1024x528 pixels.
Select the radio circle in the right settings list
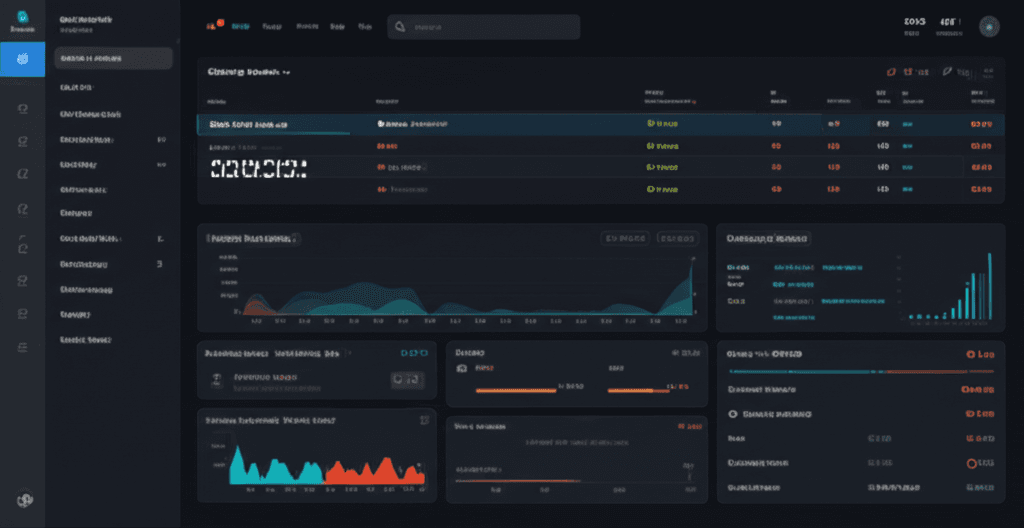(x=732, y=413)
